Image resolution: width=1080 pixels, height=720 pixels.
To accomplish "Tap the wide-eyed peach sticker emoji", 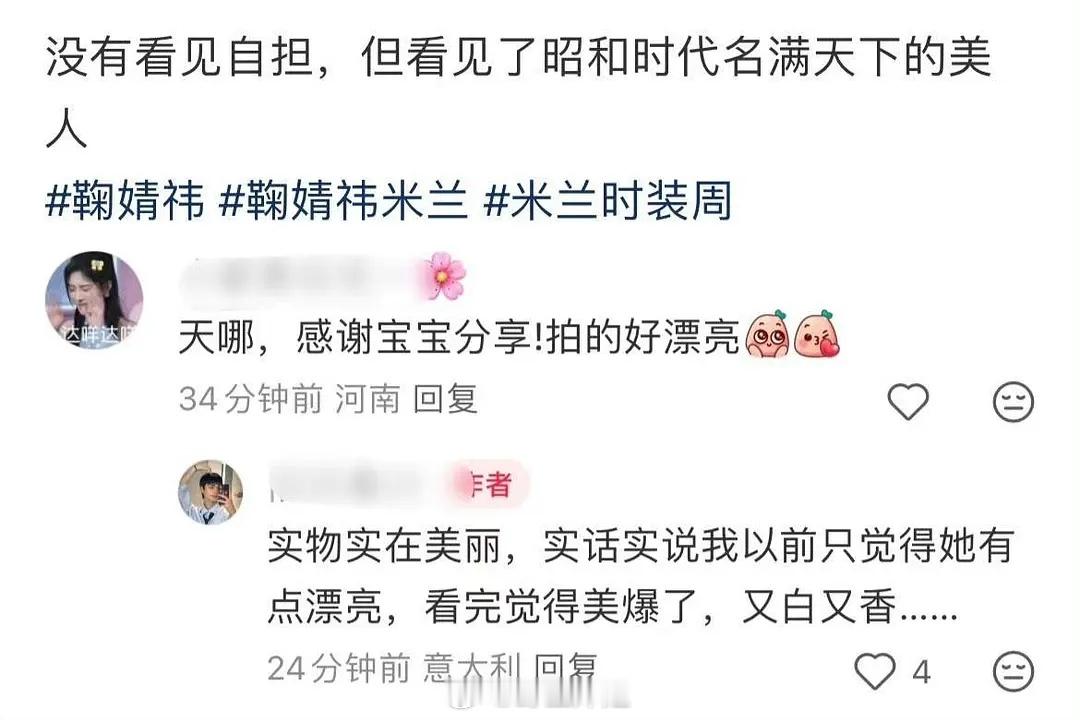I will point(768,335).
